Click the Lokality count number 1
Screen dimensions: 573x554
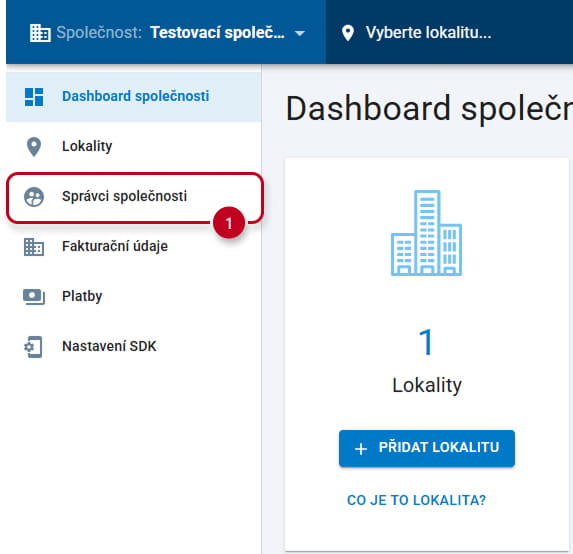(x=426, y=342)
